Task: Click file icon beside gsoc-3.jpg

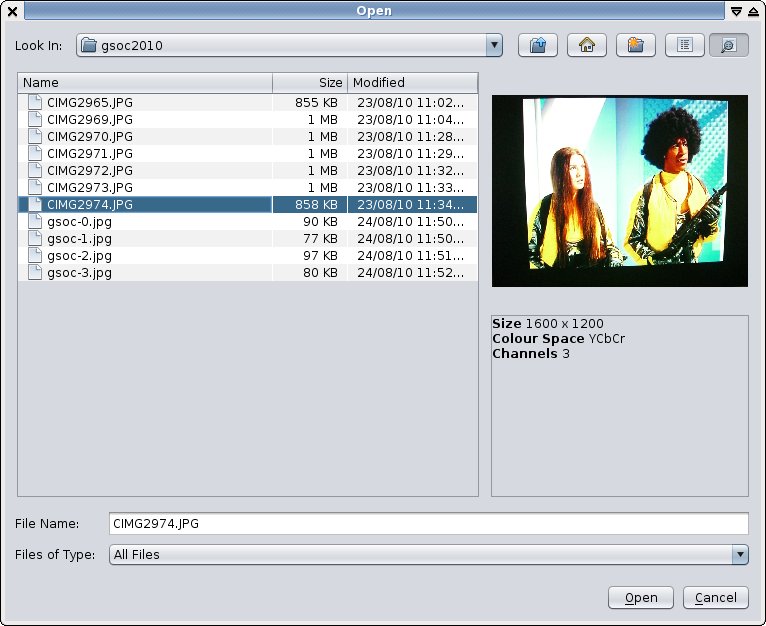Action: click(35, 272)
